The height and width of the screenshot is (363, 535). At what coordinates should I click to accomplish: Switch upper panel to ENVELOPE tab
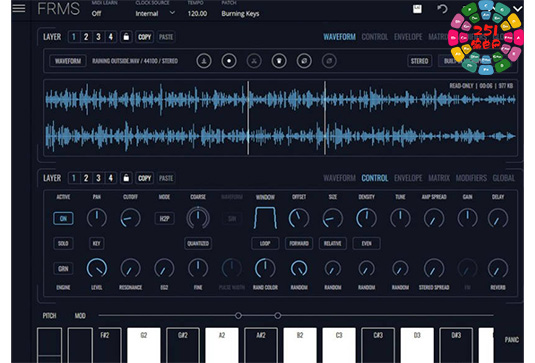tap(408, 37)
